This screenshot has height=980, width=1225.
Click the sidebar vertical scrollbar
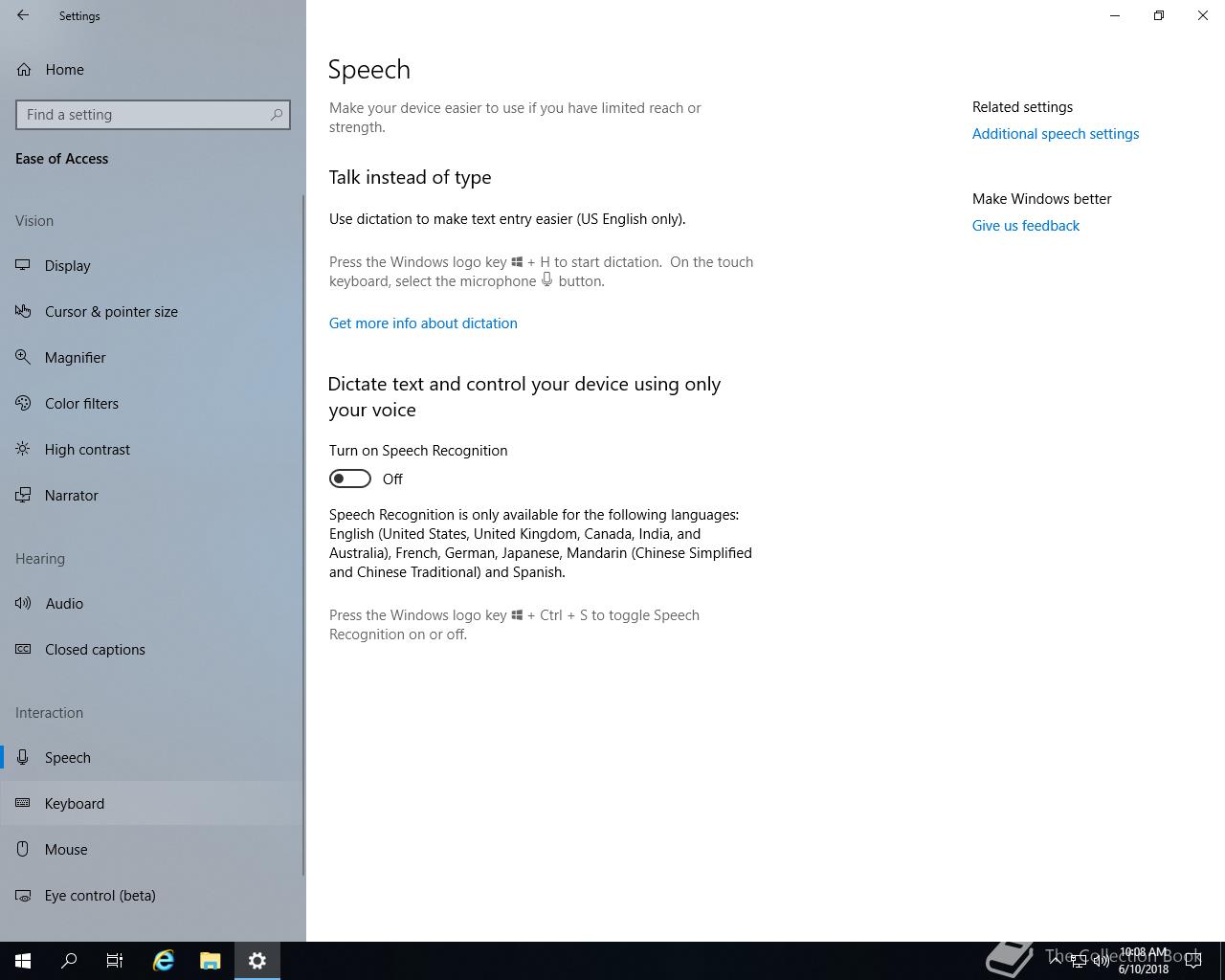[303, 536]
